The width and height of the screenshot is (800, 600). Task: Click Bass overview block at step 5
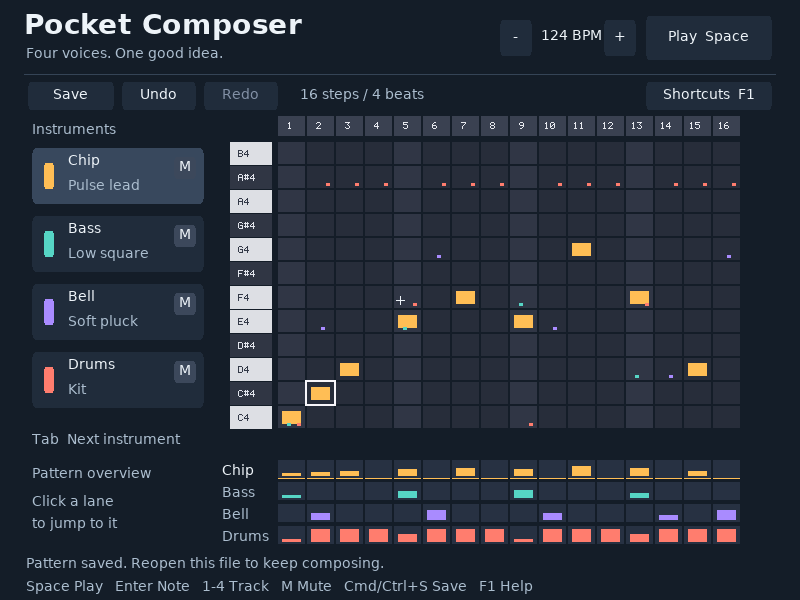pyautogui.click(x=407, y=494)
